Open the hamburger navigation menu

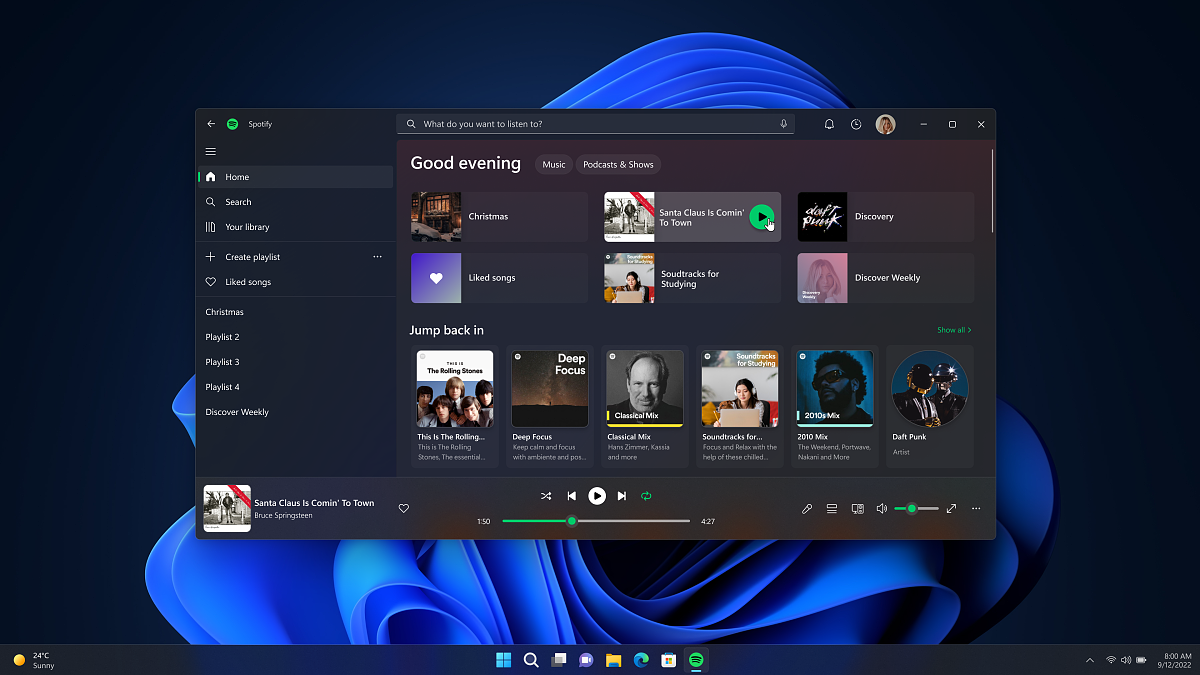(211, 152)
